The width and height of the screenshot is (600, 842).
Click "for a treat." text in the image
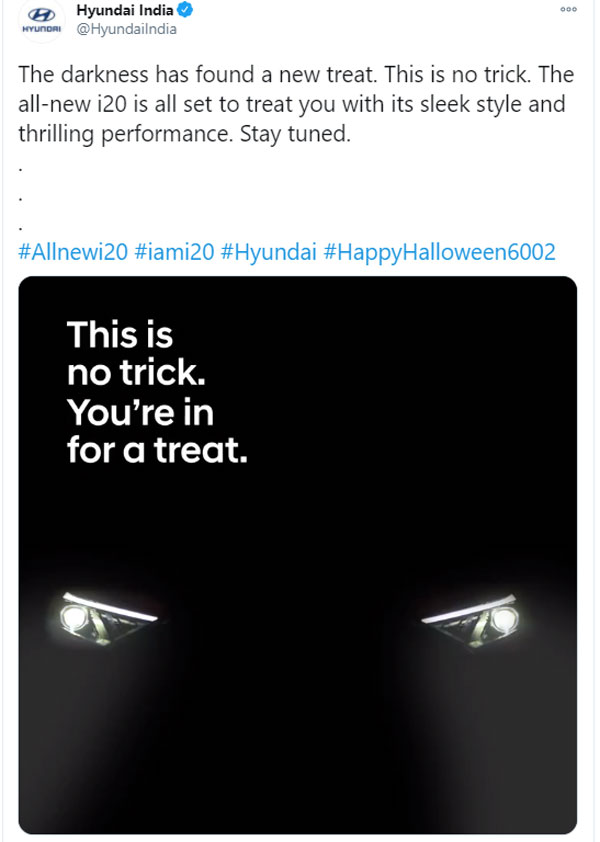(157, 450)
